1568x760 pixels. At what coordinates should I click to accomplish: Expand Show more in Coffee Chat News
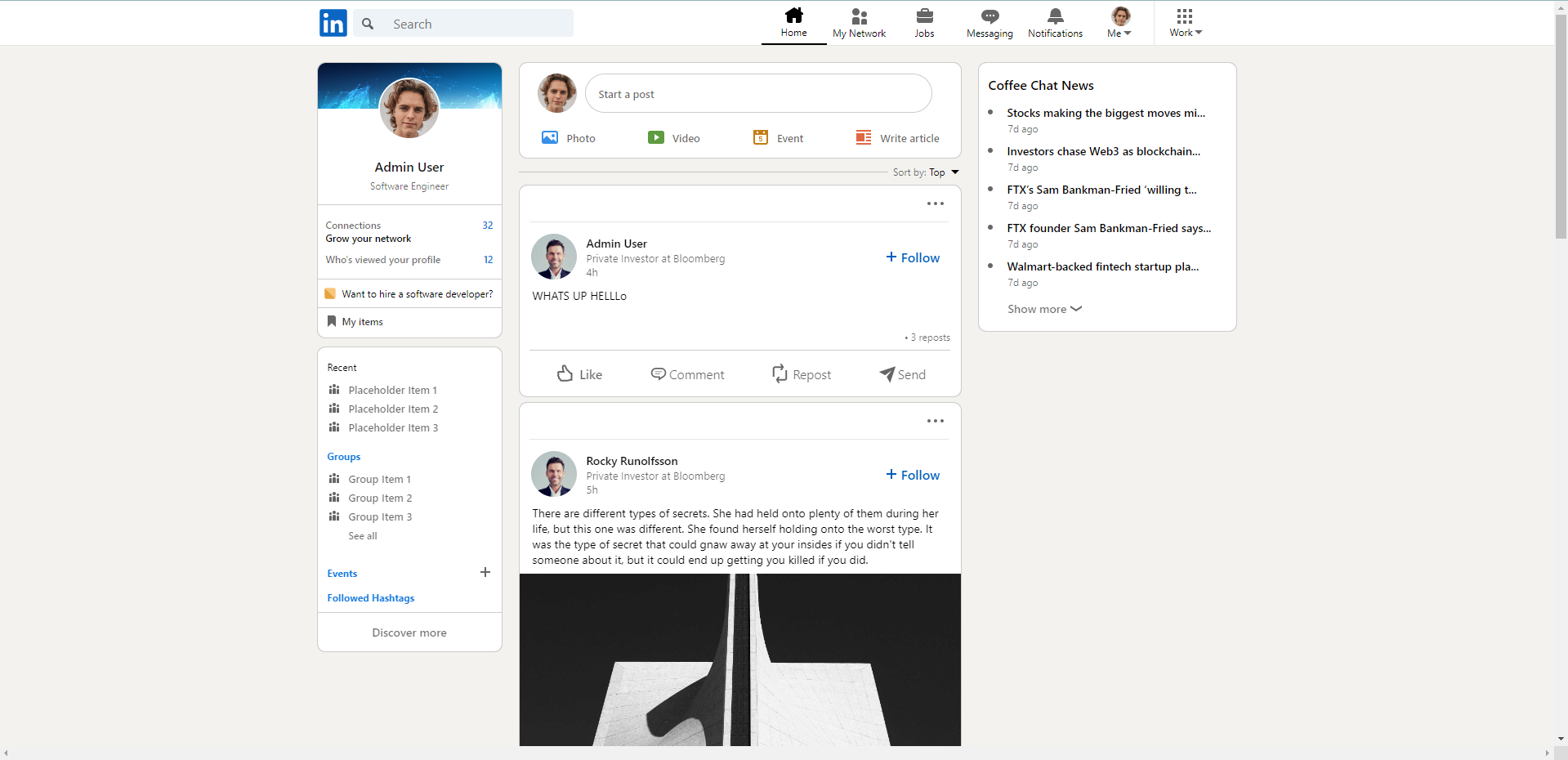[x=1043, y=309]
